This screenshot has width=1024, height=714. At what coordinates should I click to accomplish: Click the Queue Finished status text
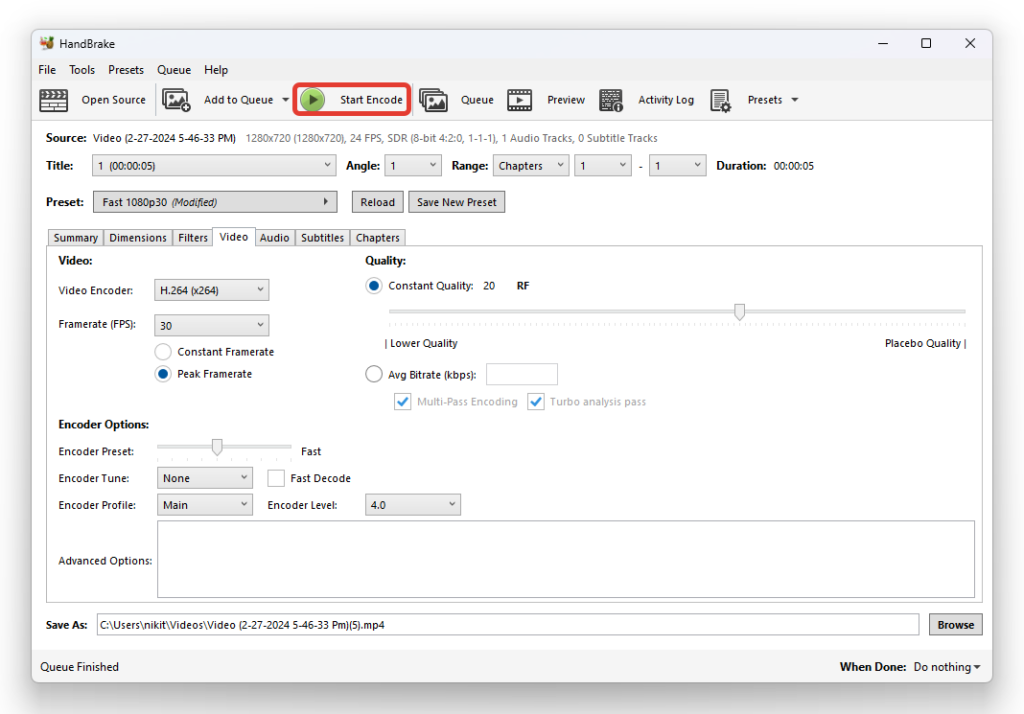[80, 667]
